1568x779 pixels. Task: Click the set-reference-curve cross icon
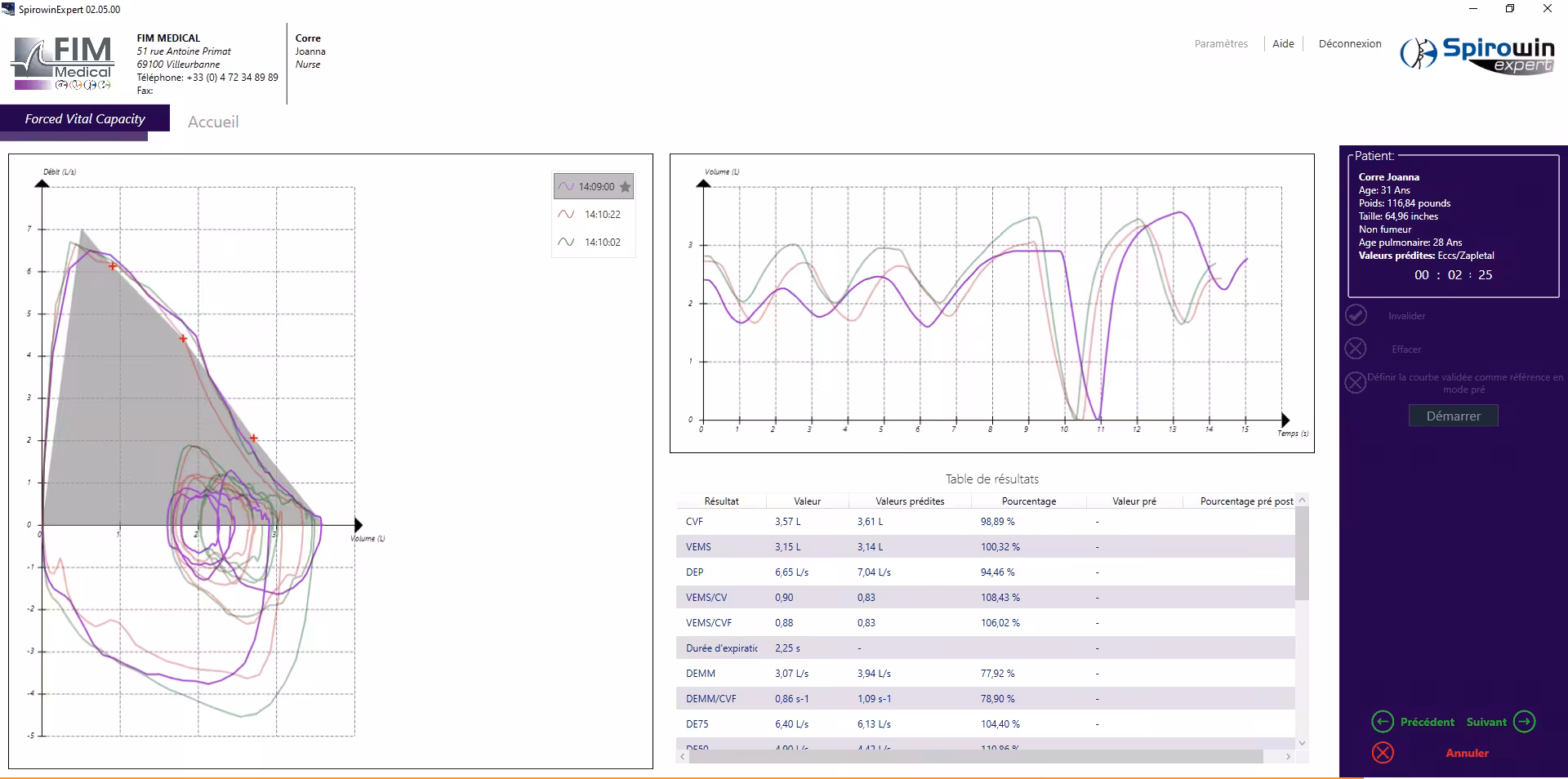tap(1356, 382)
